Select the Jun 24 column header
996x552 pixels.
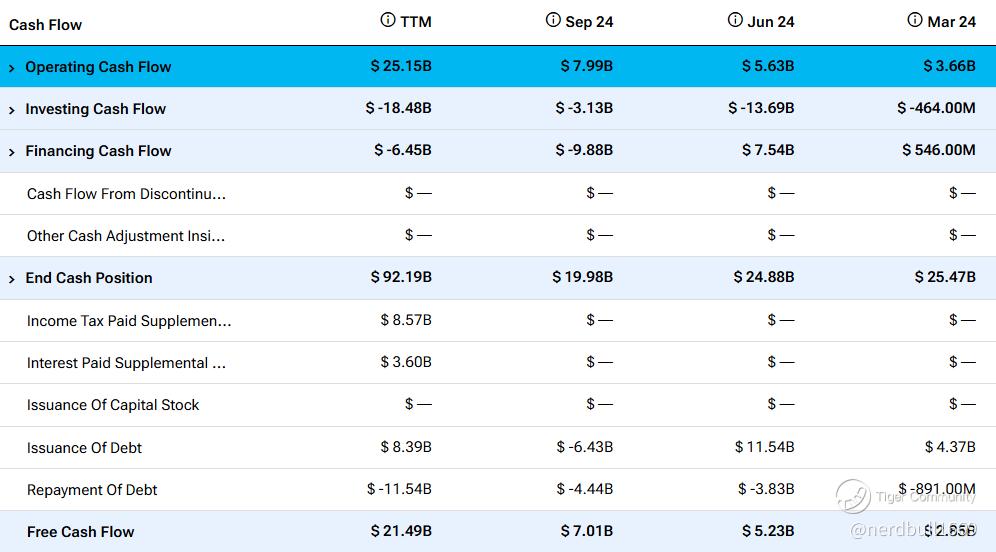[x=771, y=22]
